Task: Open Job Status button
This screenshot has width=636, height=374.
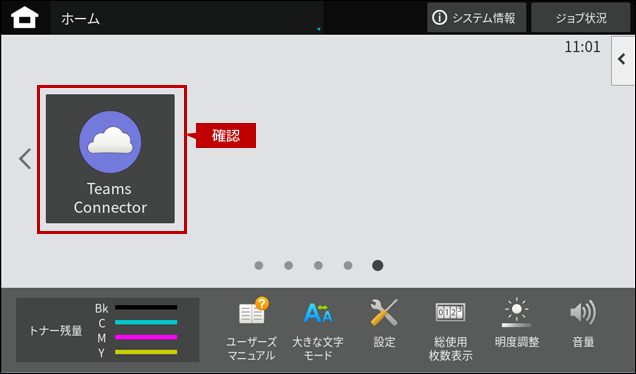Action: pyautogui.click(x=581, y=18)
